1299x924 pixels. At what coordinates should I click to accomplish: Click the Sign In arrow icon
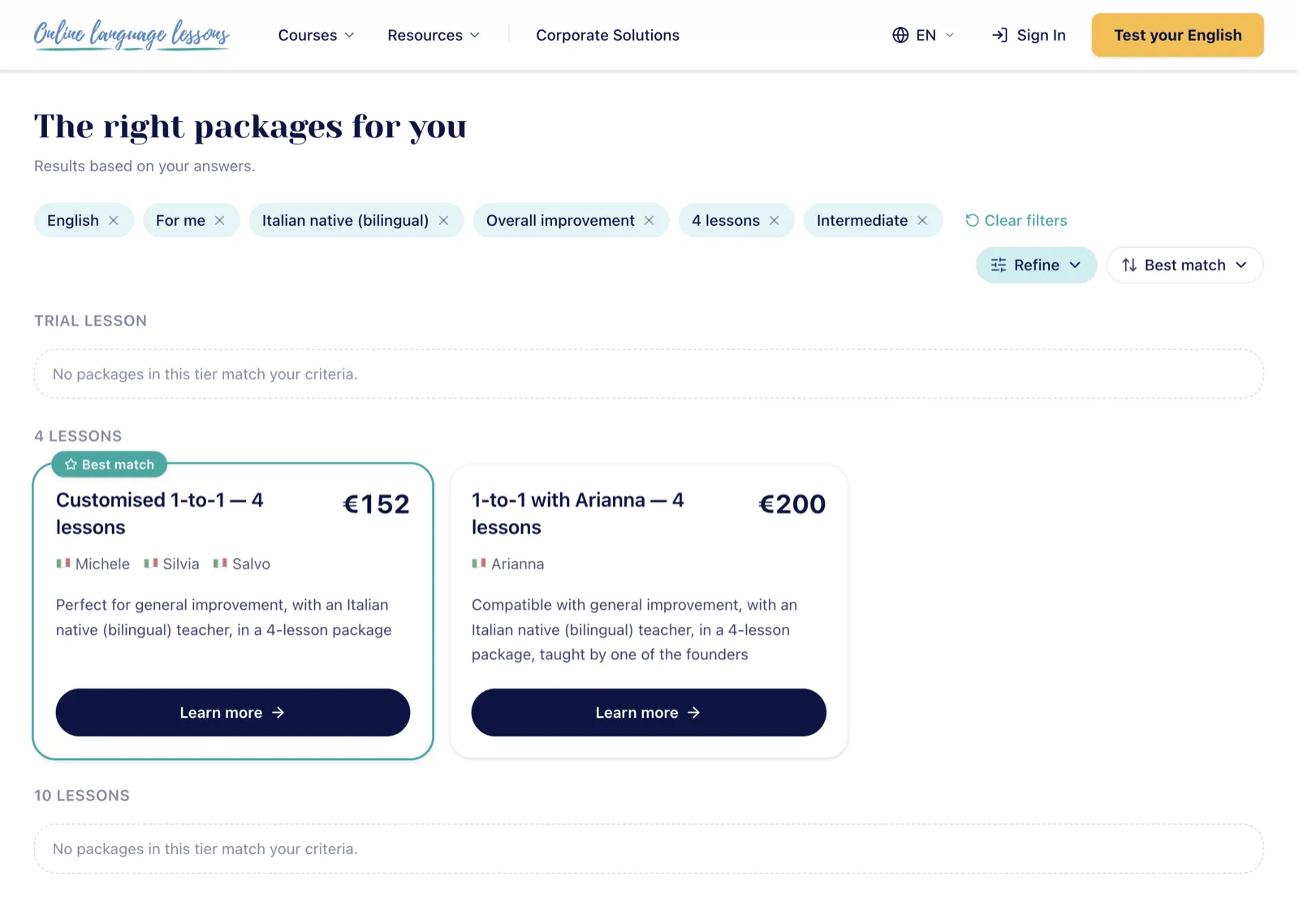tap(999, 35)
